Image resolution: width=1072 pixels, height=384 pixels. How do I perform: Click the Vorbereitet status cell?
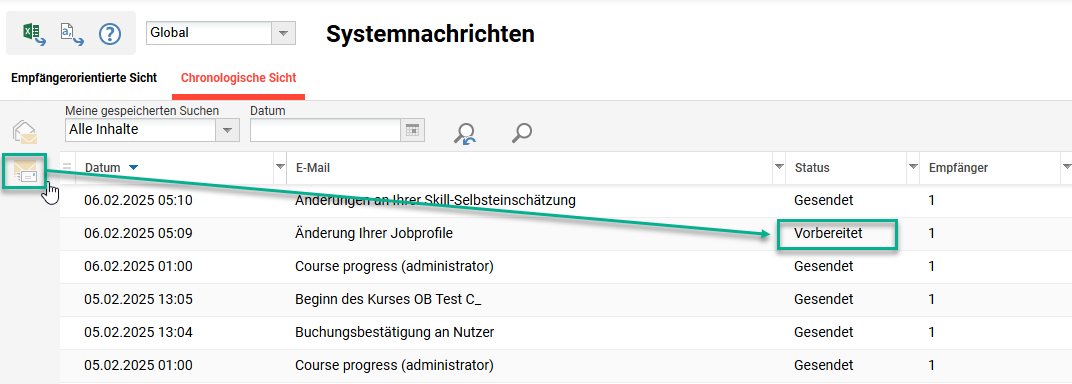click(x=828, y=234)
